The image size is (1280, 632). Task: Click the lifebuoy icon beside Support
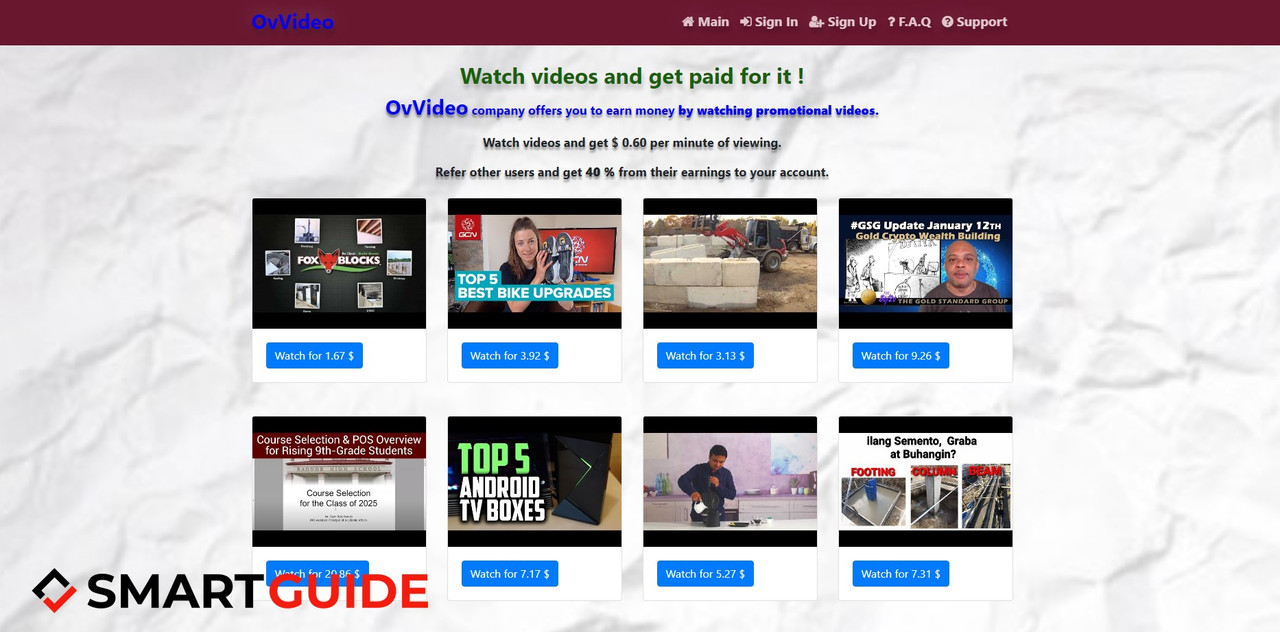(947, 22)
